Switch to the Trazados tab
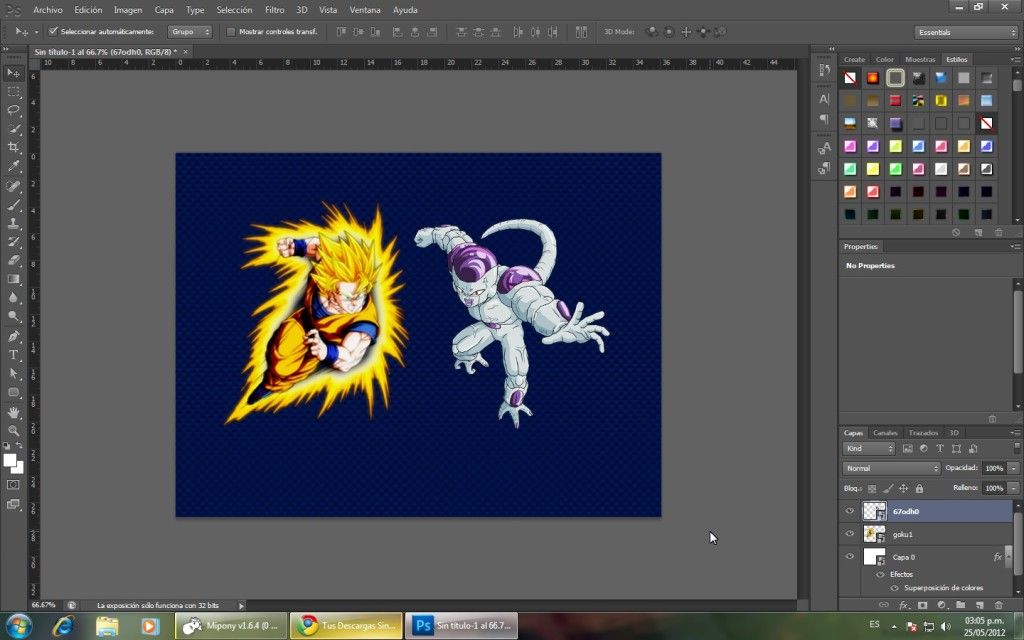1024x640 pixels. click(x=923, y=432)
